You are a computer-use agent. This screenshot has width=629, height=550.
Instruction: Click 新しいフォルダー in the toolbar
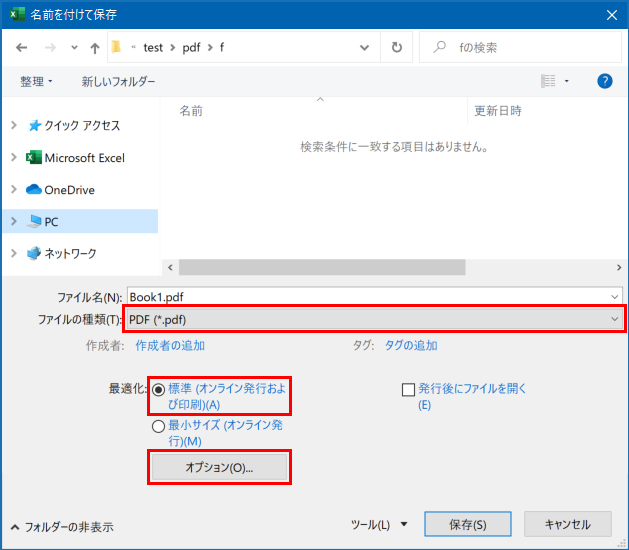pyautogui.click(x=118, y=81)
